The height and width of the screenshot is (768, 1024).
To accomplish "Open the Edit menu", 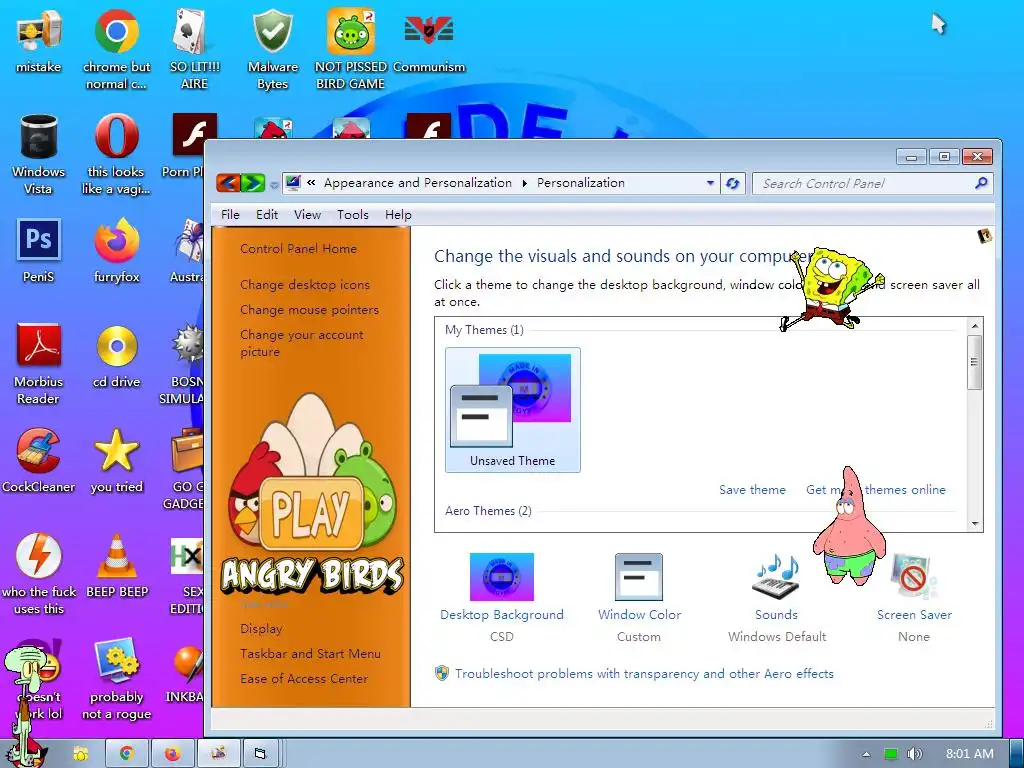I will click(x=266, y=215).
